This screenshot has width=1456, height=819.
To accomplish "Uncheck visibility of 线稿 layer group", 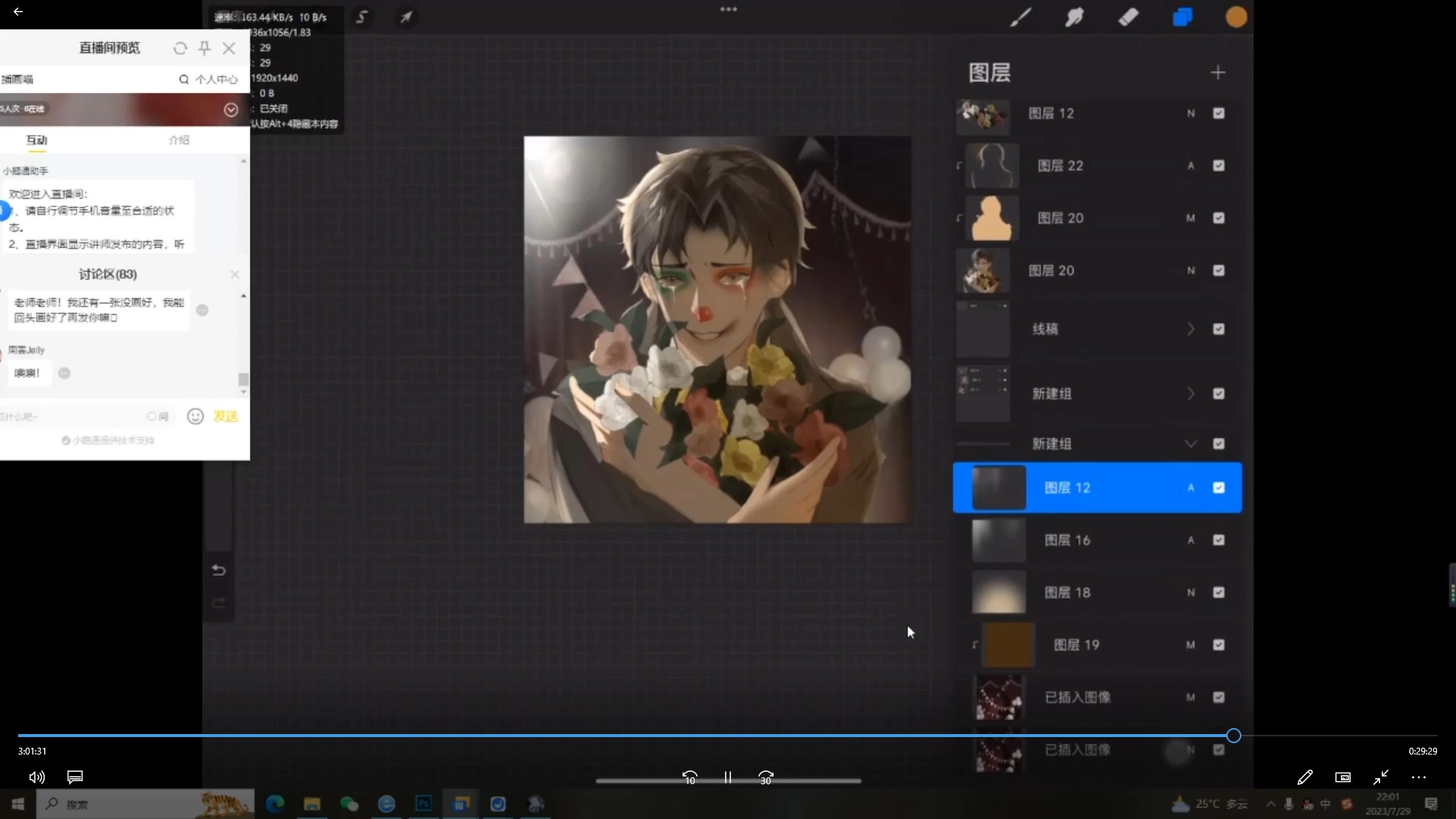I will [x=1219, y=329].
